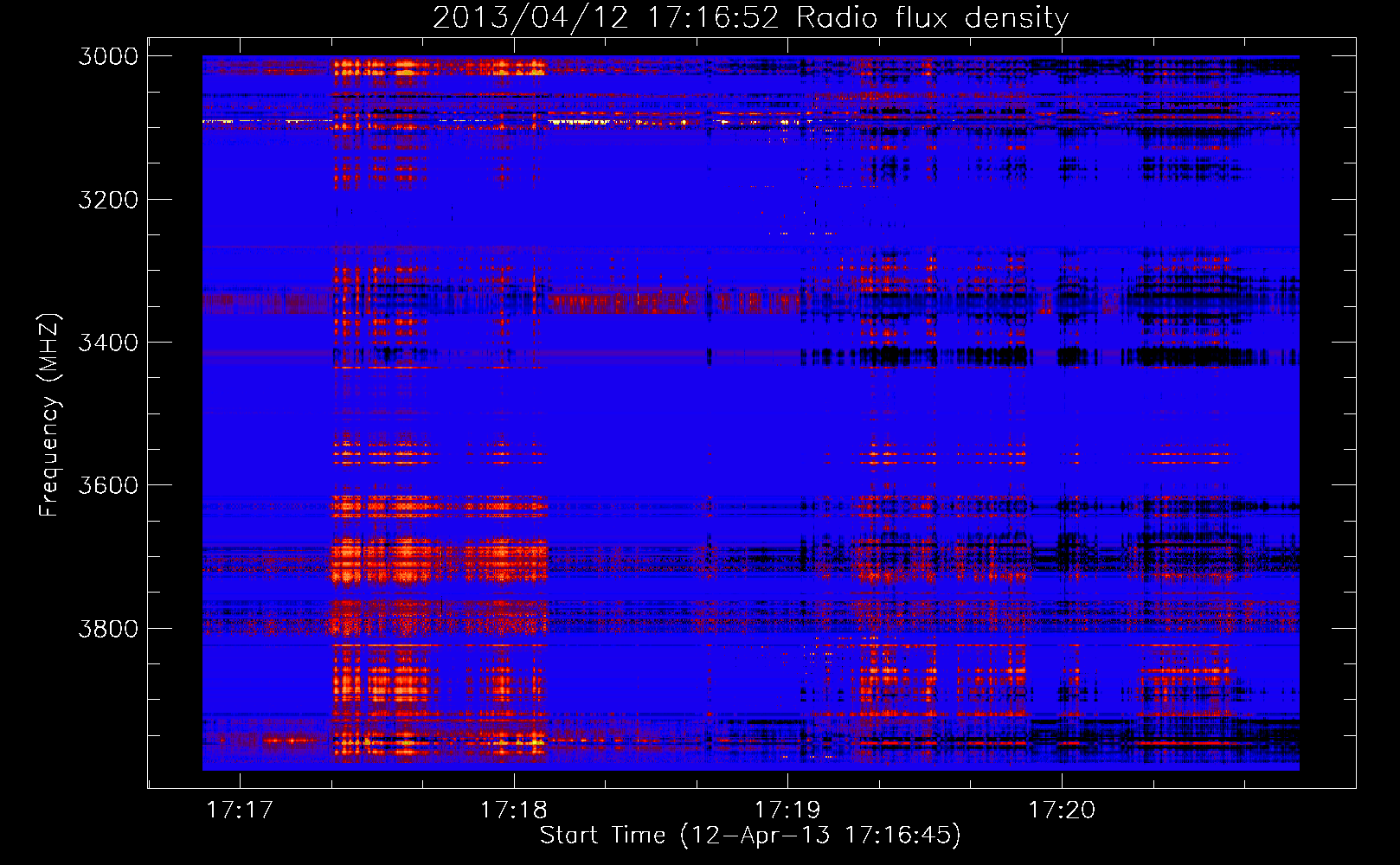Select the 3200 frequency axis label
1400x865 pixels.
(x=108, y=200)
